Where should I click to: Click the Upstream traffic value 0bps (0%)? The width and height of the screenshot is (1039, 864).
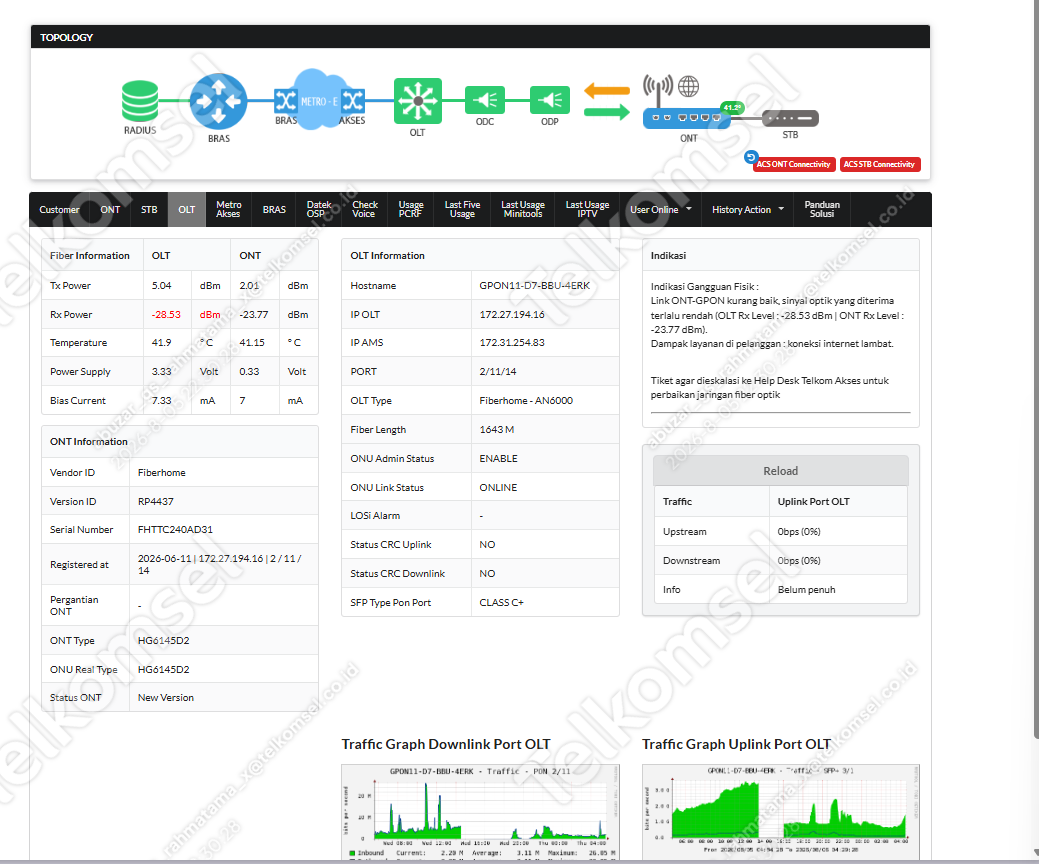(x=799, y=532)
